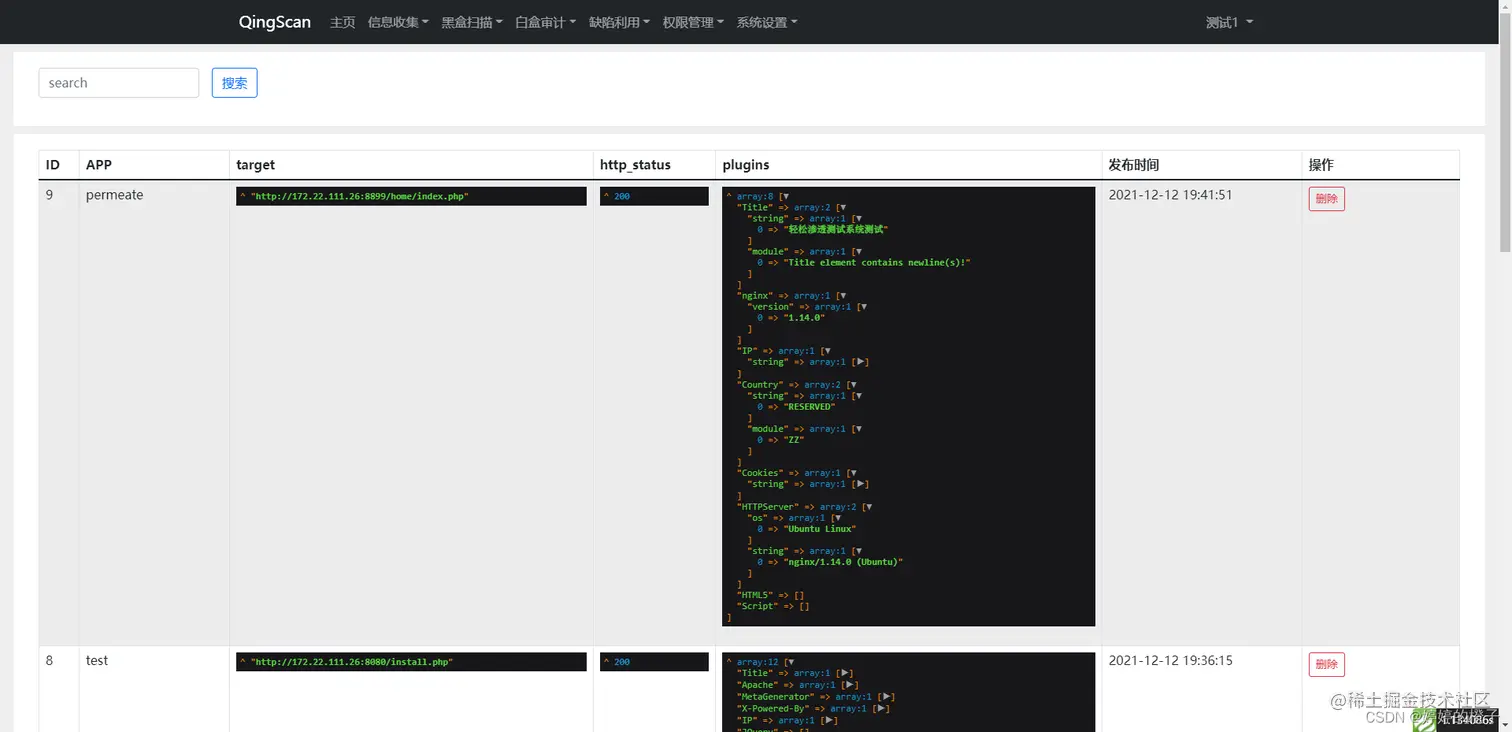Open the 白盒审计 dropdown menu
The image size is (1512, 732).
[546, 22]
